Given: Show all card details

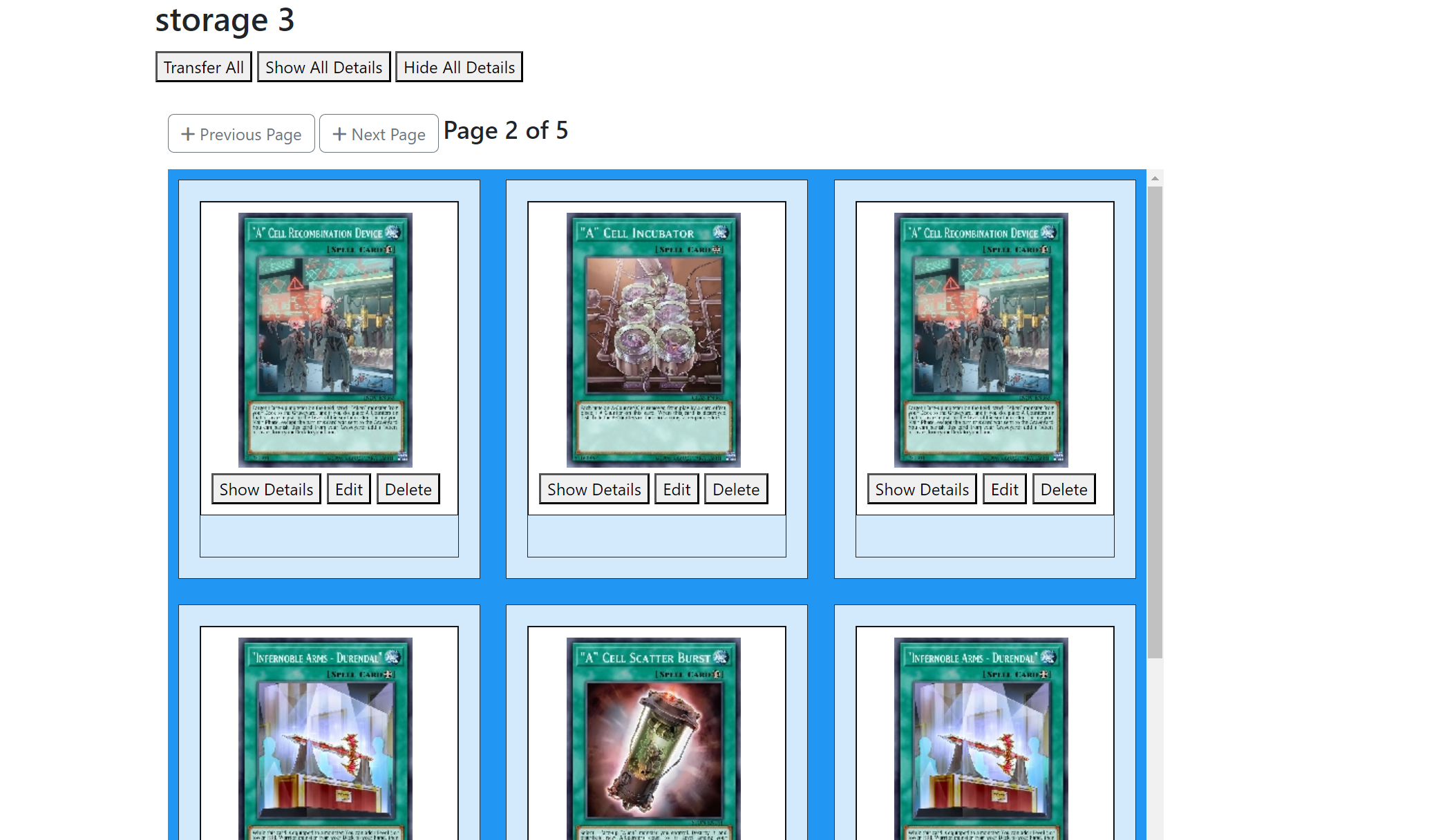Looking at the screenshot, I should [323, 67].
